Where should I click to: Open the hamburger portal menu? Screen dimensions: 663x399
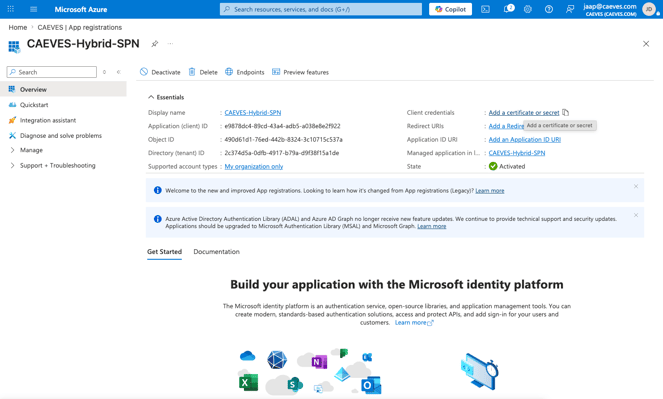pyautogui.click(x=34, y=9)
